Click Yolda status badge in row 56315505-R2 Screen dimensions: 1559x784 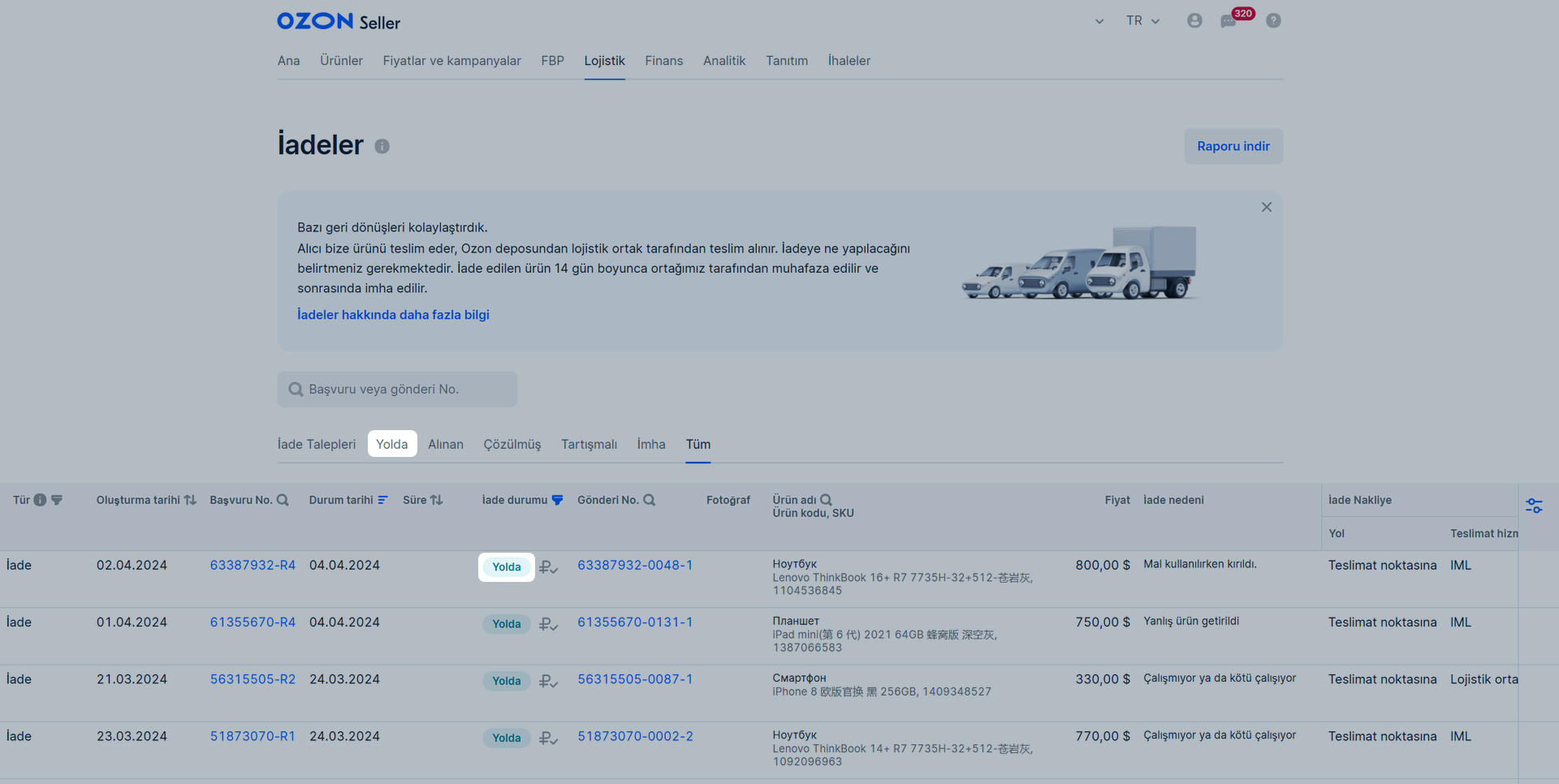pyautogui.click(x=507, y=681)
